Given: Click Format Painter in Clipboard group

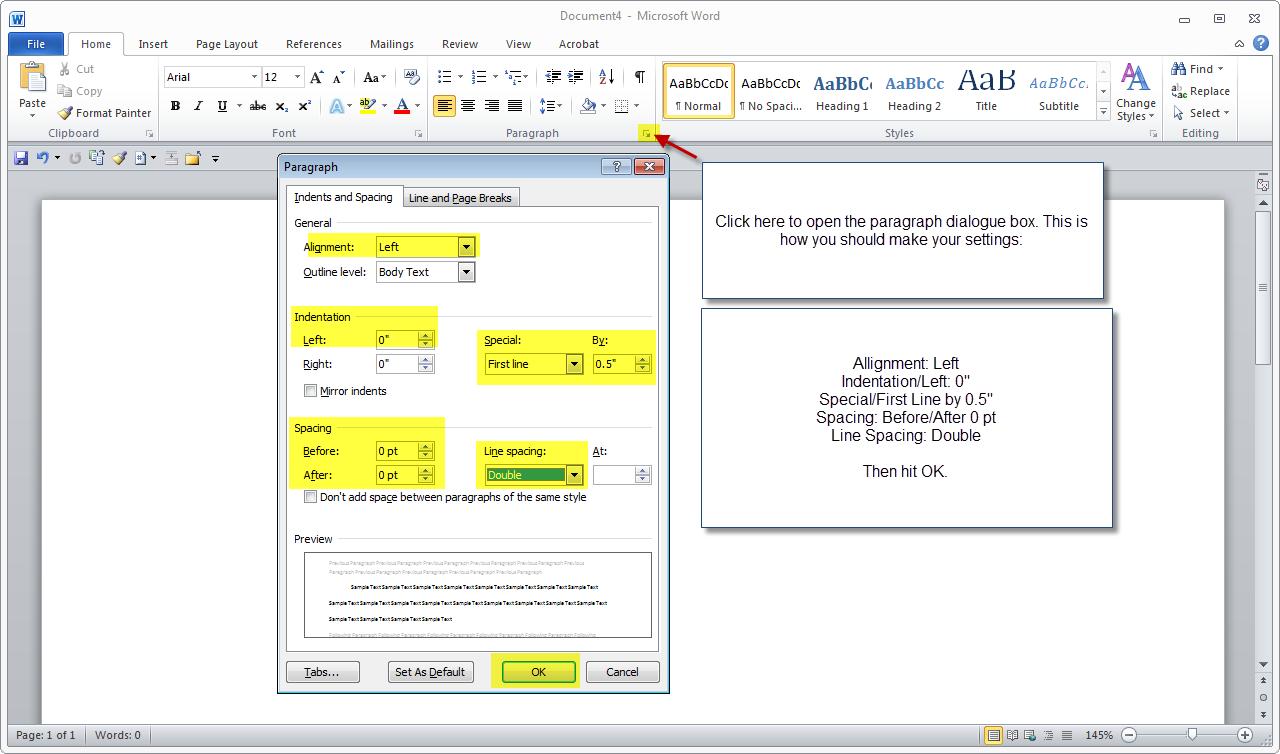Looking at the screenshot, I should 104,113.
